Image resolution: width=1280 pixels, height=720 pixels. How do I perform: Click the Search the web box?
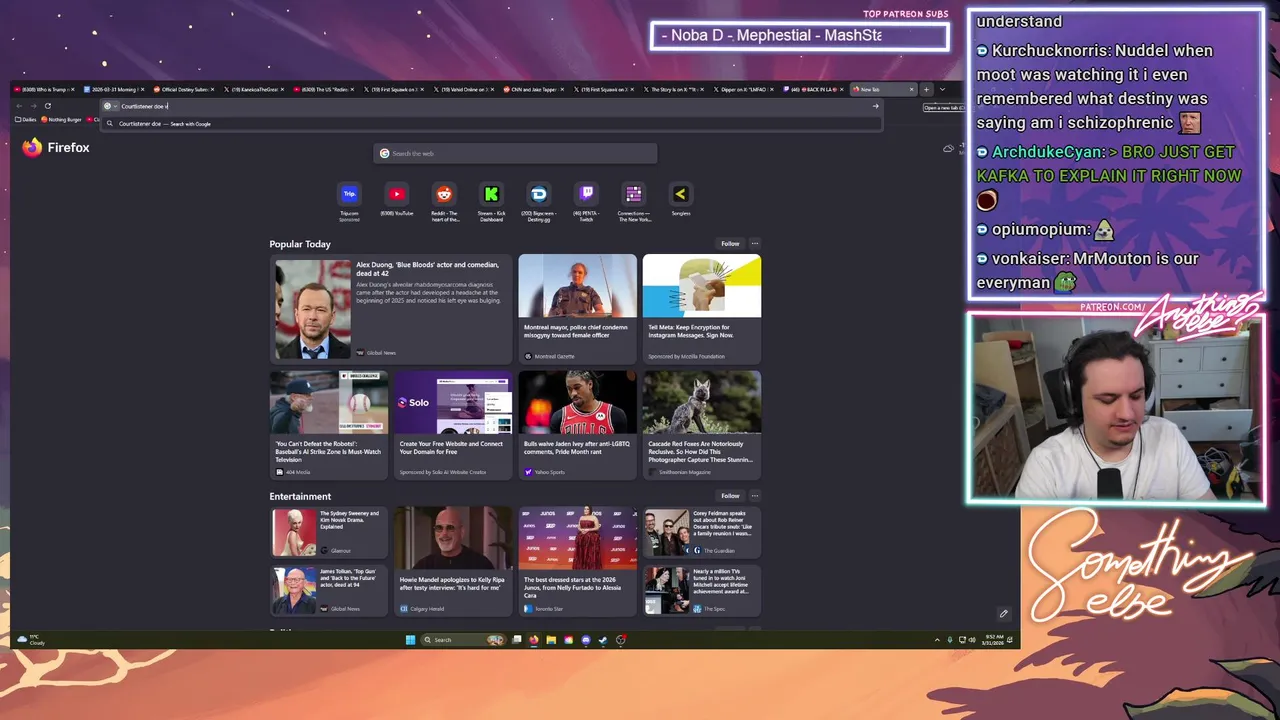[515, 153]
